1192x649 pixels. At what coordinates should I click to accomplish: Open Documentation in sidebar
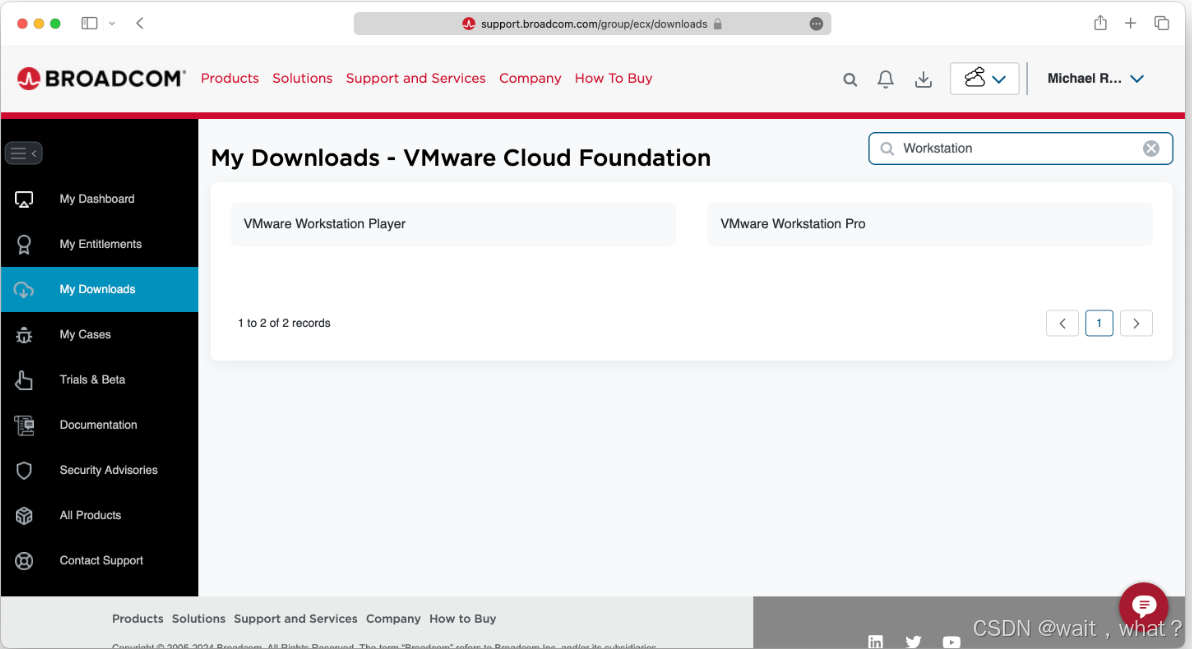coord(100,425)
